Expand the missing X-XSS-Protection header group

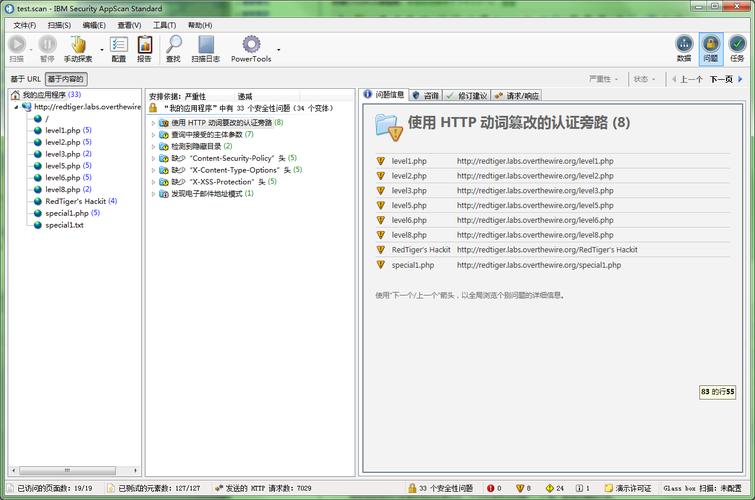pos(153,182)
